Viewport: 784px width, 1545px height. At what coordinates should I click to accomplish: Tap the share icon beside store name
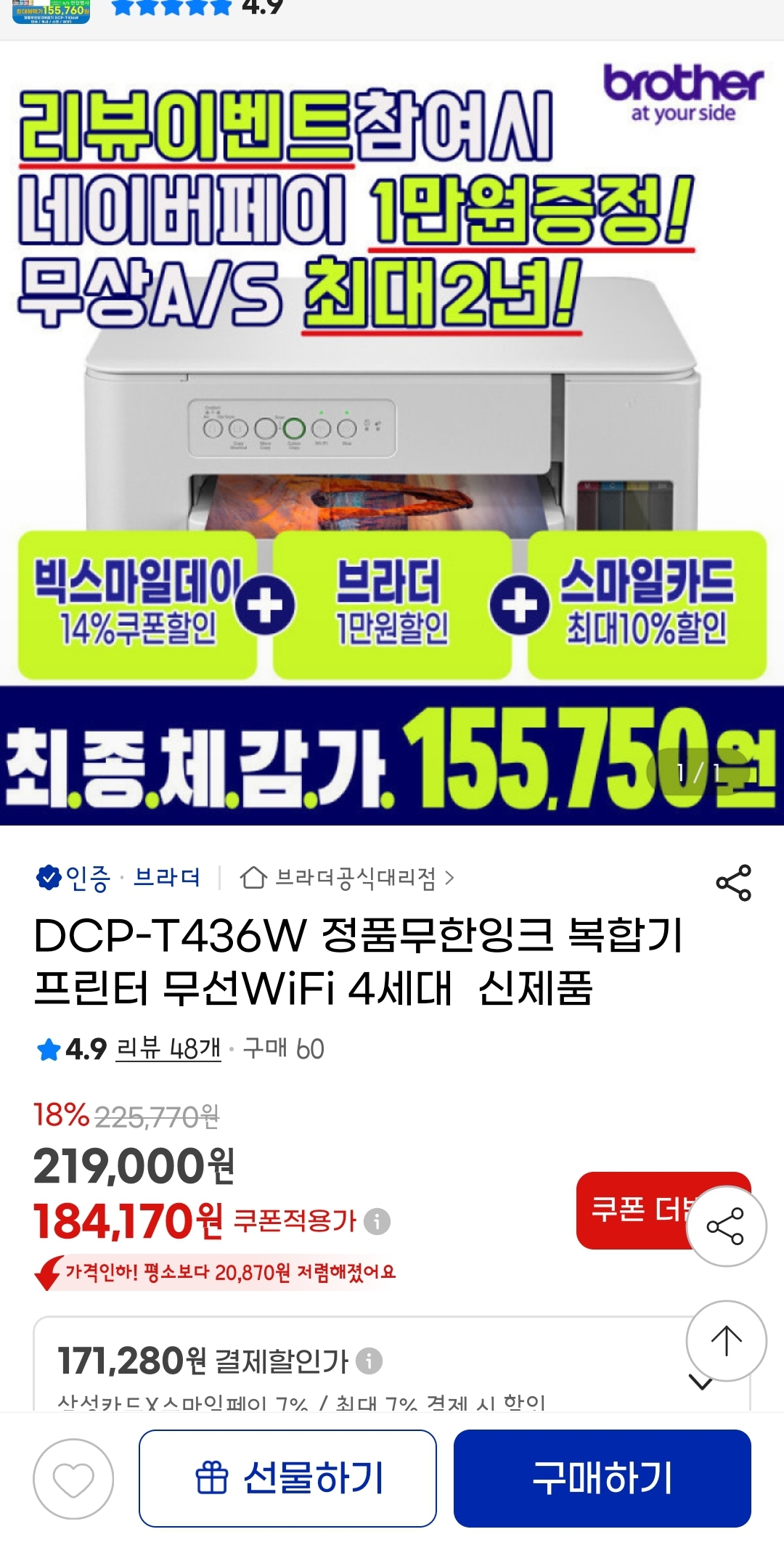click(x=734, y=882)
